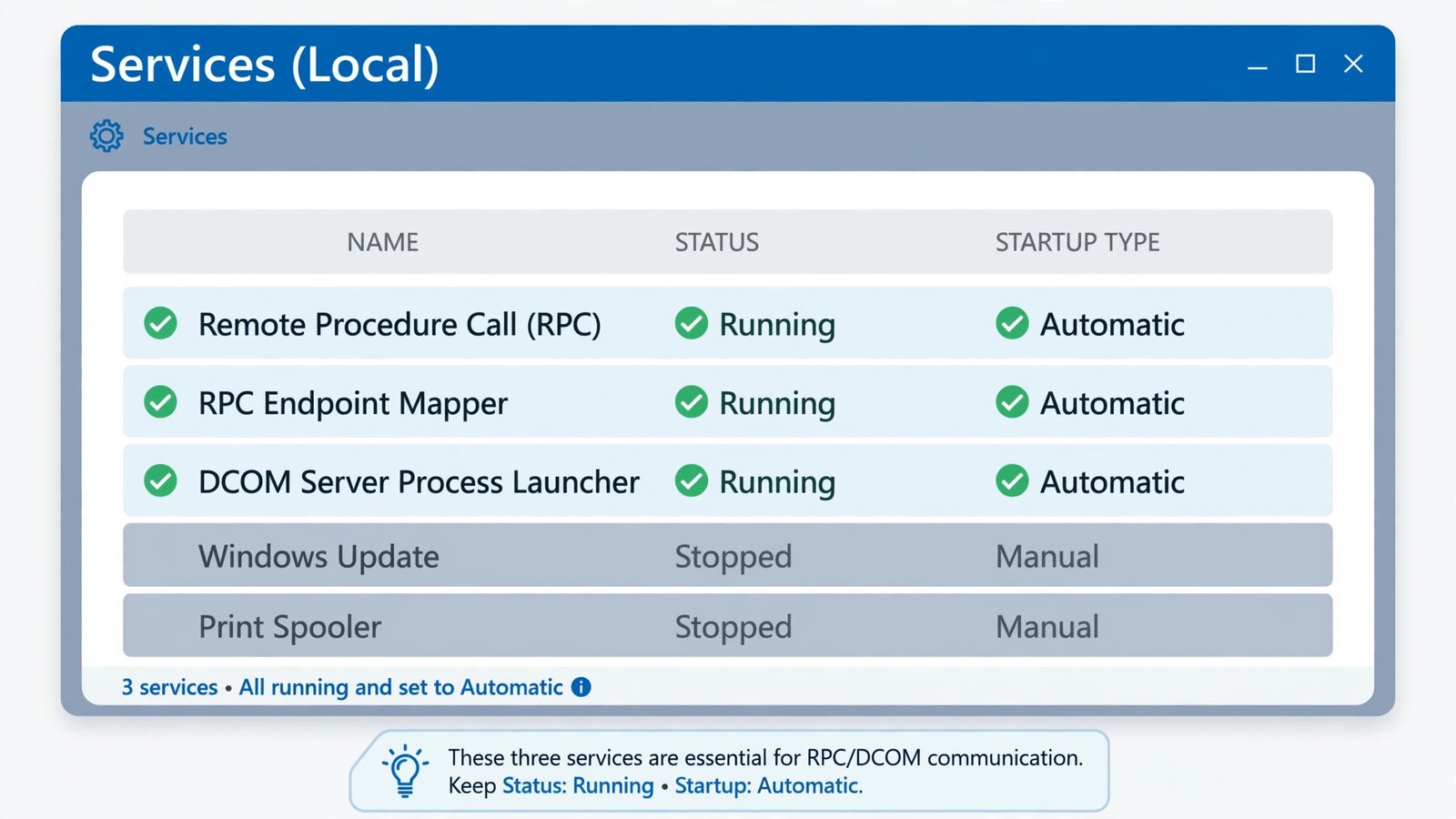Click 'Status: Running' in the tip box
1456x819 pixels.
[x=578, y=786]
